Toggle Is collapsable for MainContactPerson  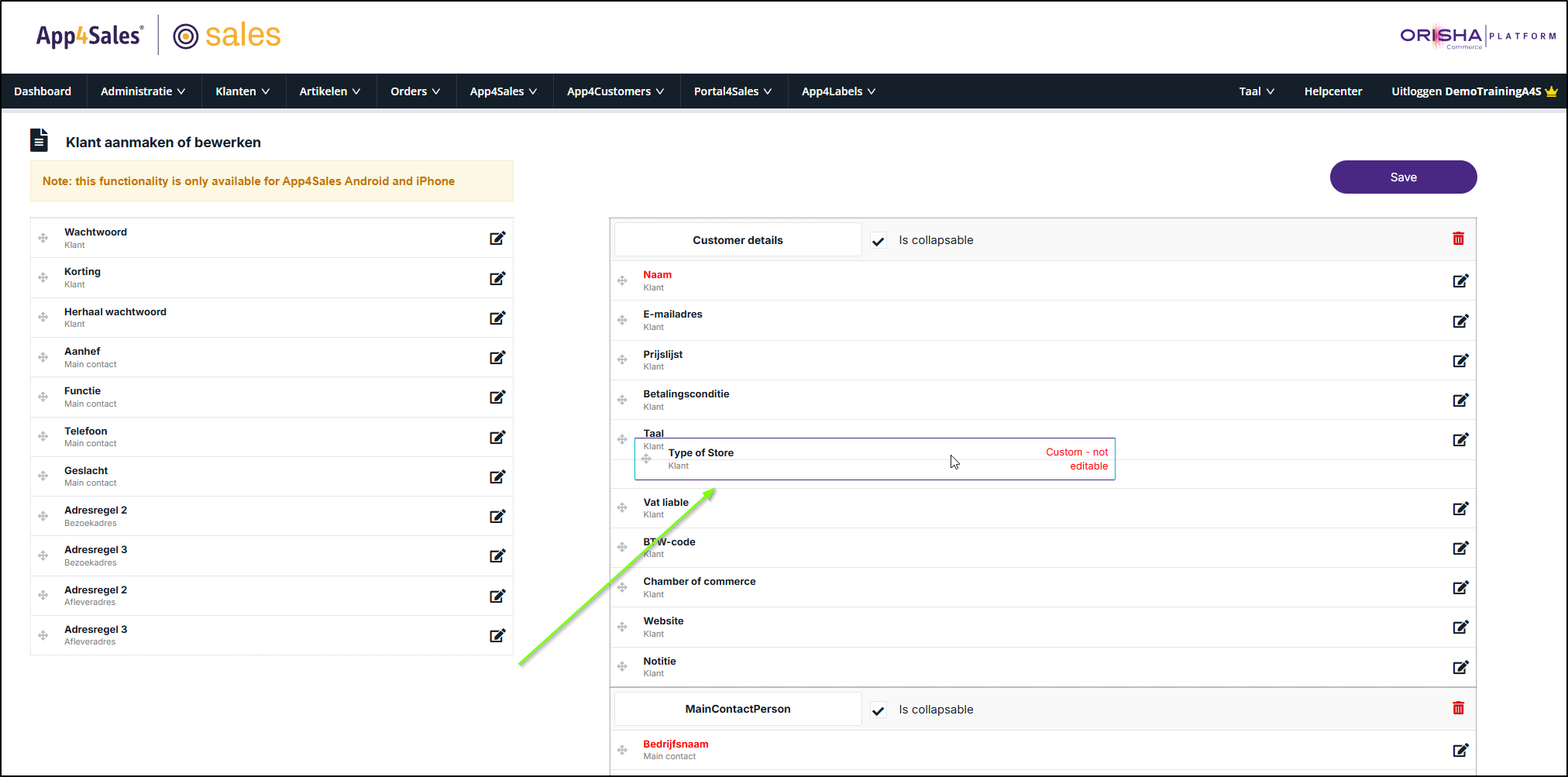tap(879, 710)
